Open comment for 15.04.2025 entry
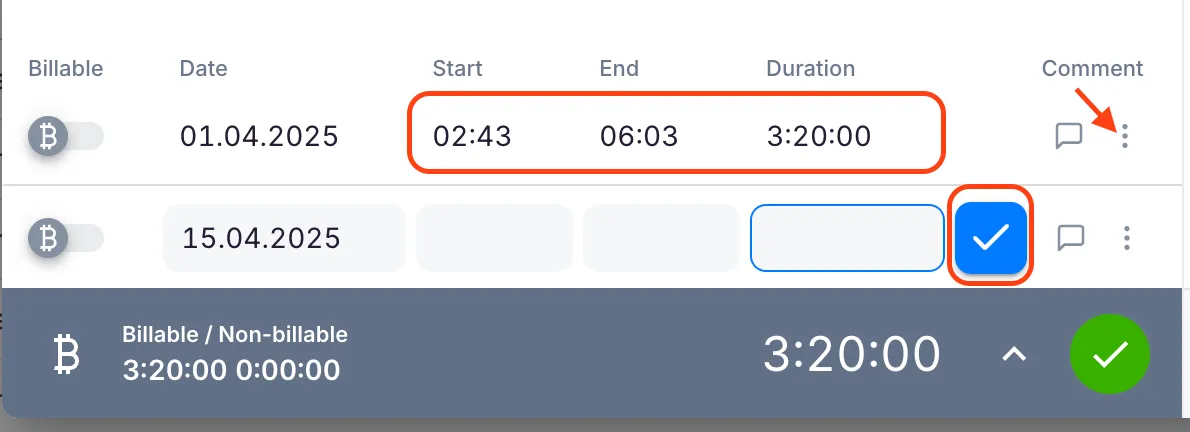Screen dimensions: 1190x432 (1071, 237)
